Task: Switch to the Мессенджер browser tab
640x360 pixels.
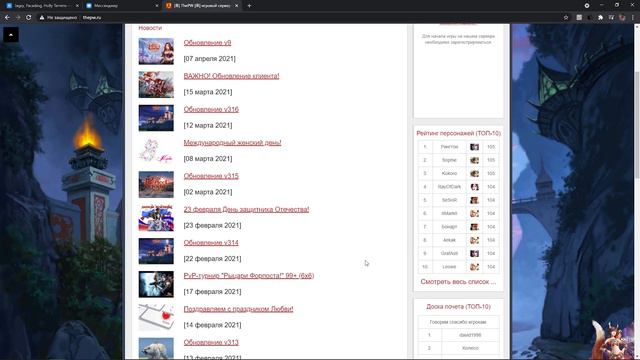Action: click(122, 6)
